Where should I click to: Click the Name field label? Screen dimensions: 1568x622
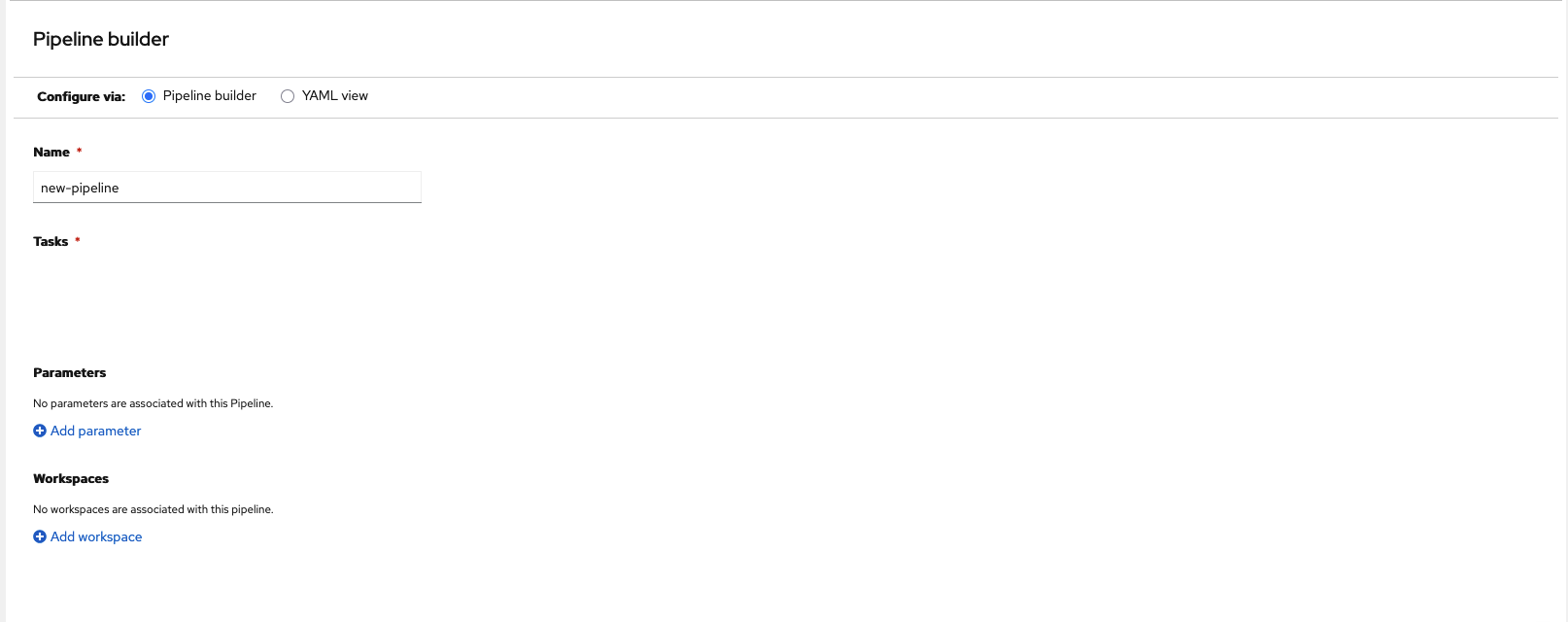pos(51,152)
